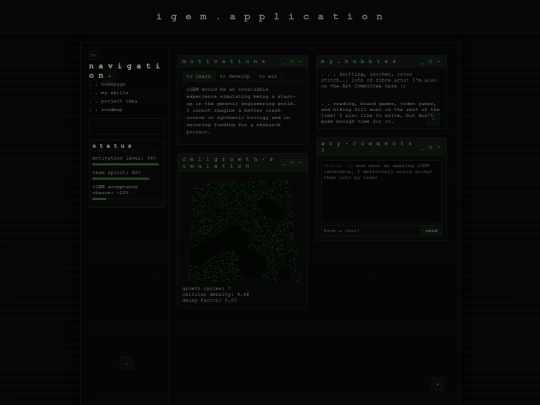Maximize the any comments window
This screenshot has height=405, width=540.
click(430, 147)
